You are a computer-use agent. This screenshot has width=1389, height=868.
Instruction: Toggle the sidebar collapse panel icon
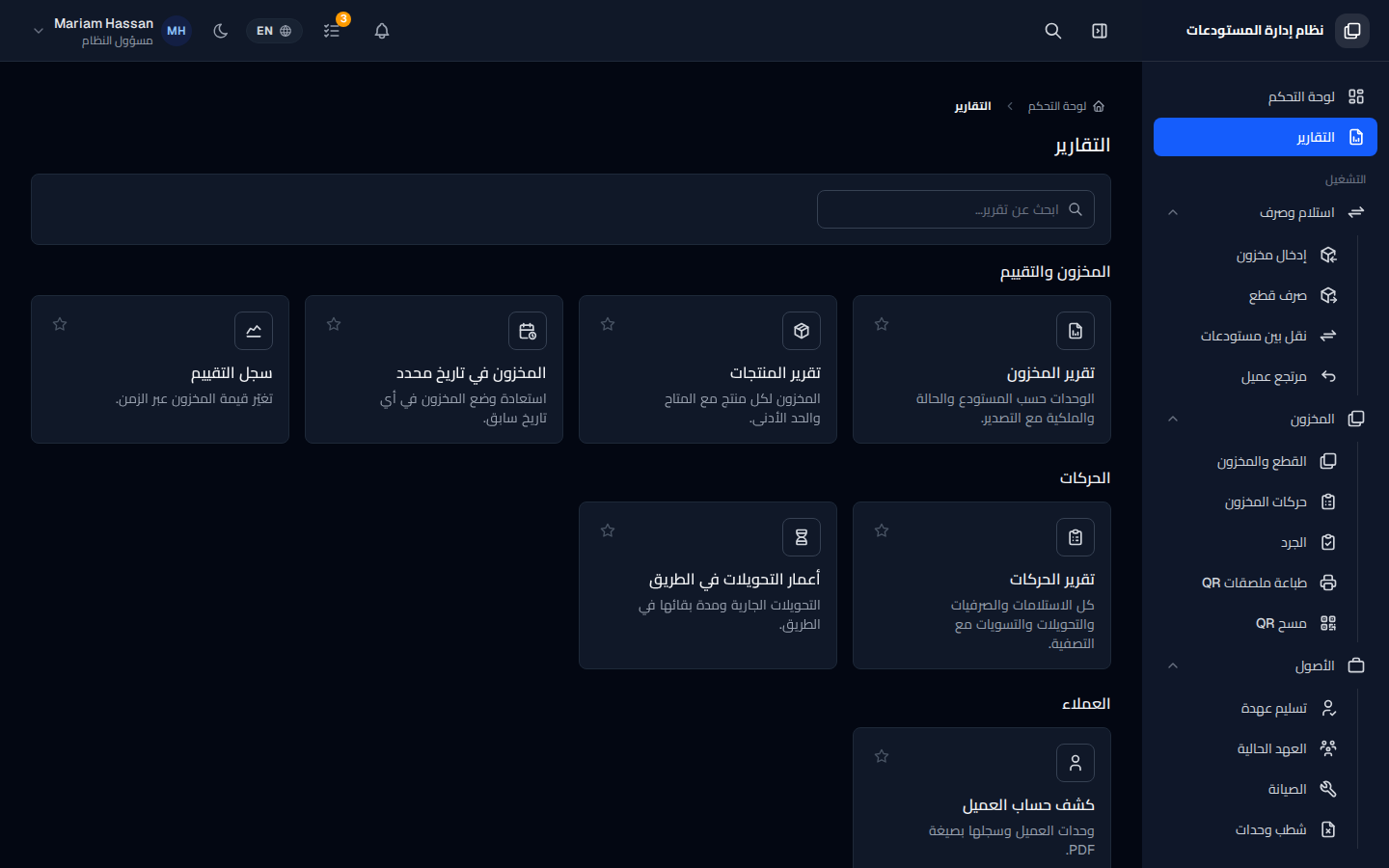pos(1100,31)
